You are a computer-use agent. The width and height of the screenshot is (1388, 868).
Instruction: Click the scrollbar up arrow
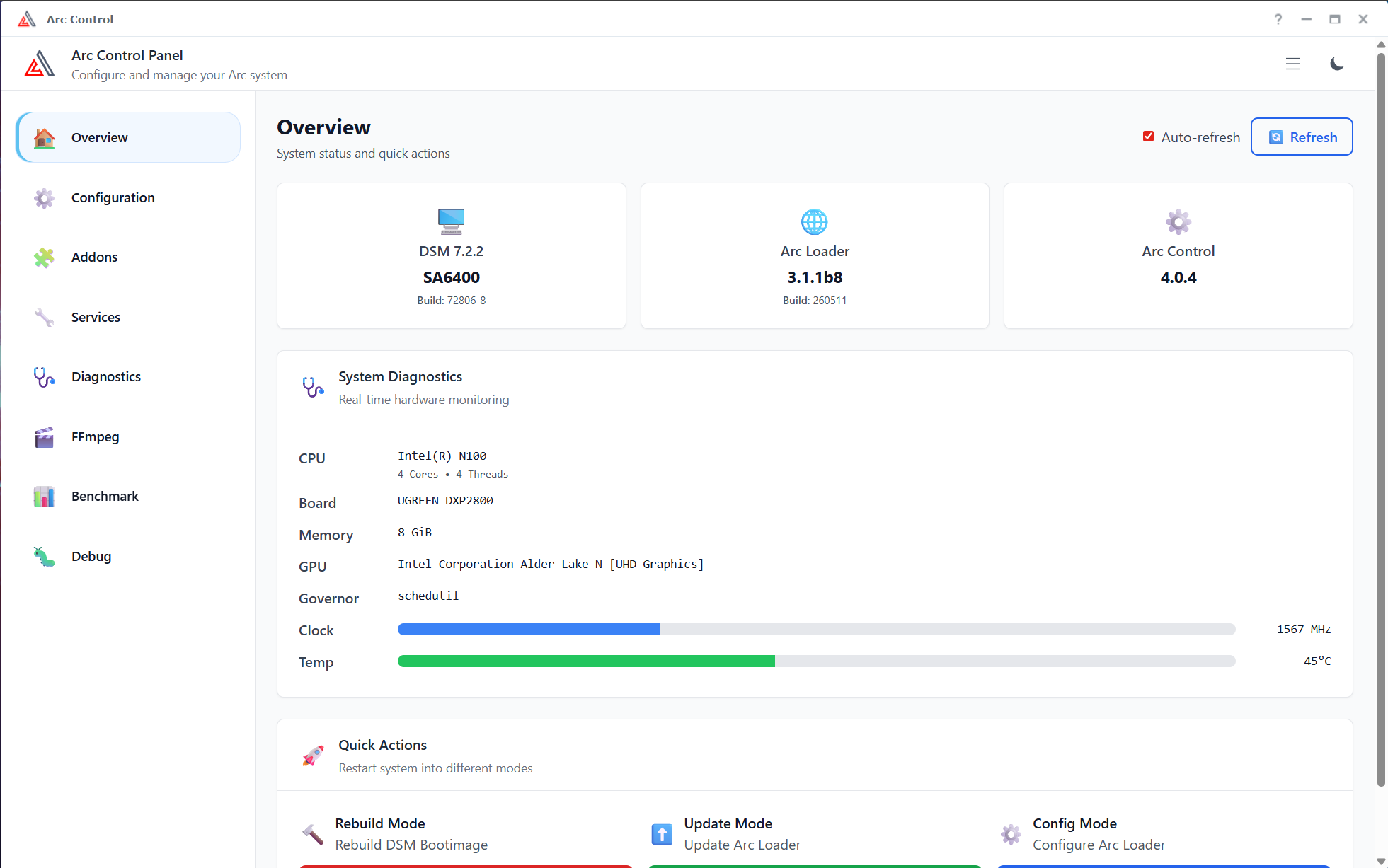(1381, 44)
